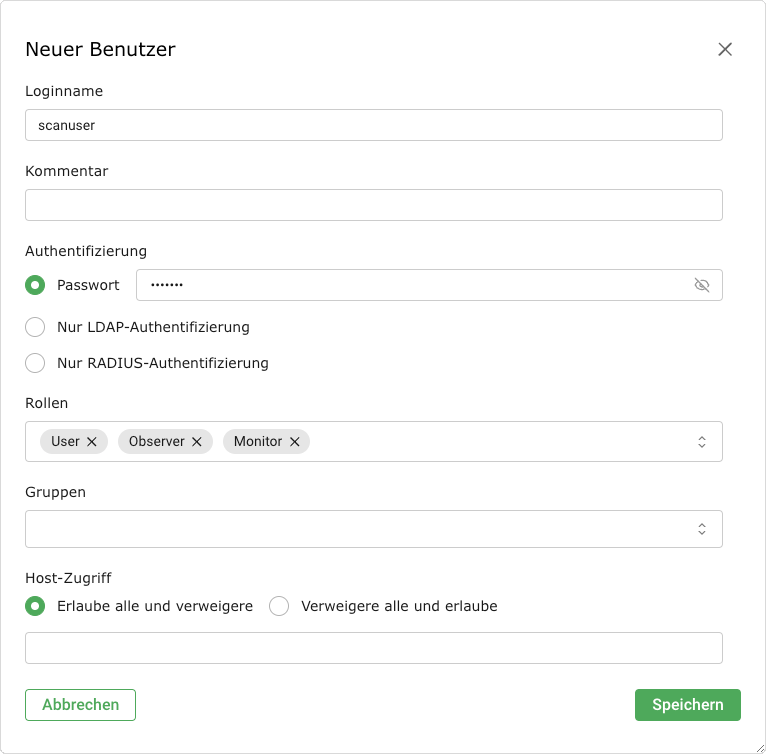The image size is (766, 754).
Task: Expand the Rollen dropdown arrows
Action: click(702, 441)
